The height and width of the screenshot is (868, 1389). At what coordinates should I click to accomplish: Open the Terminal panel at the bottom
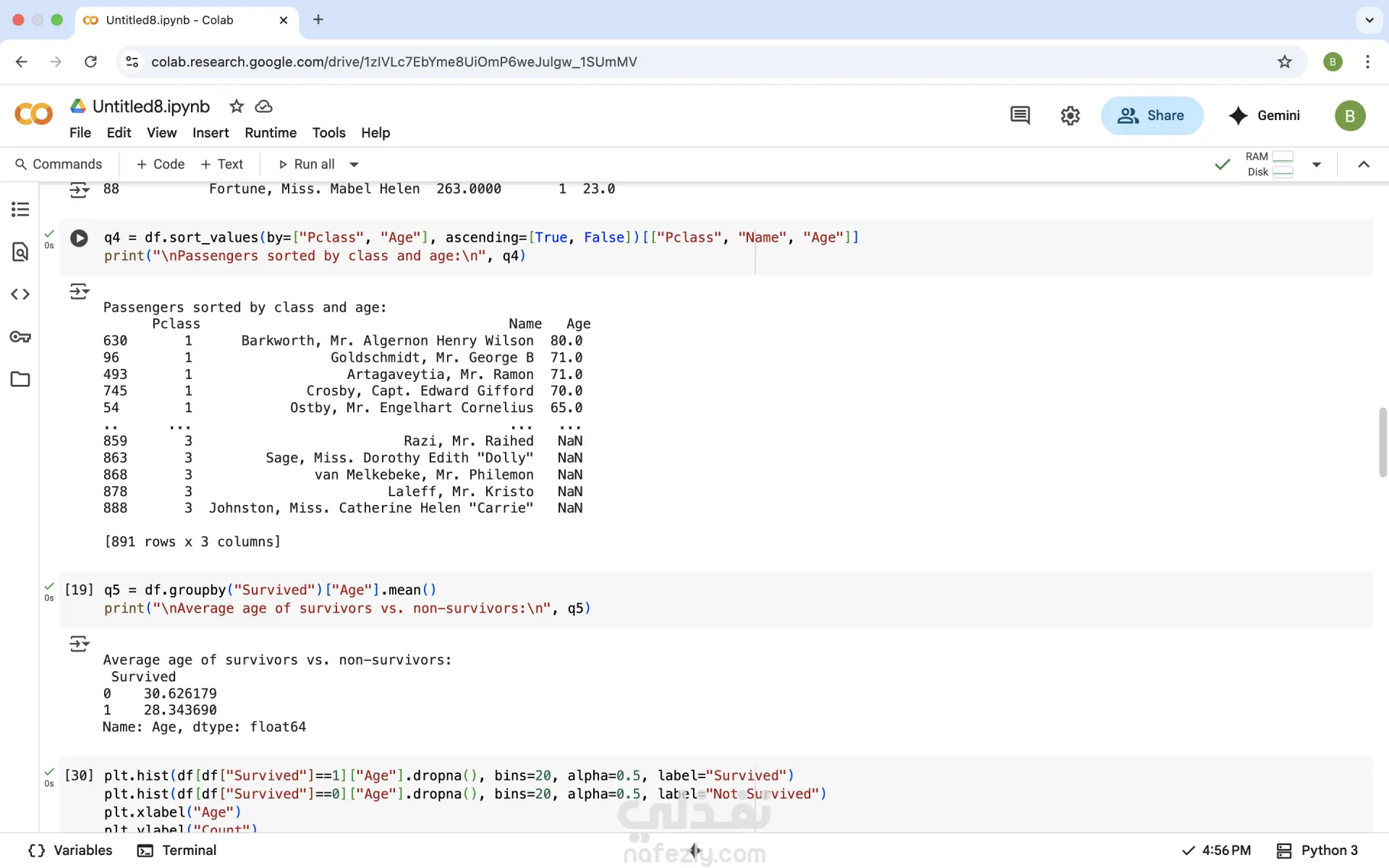(177, 851)
